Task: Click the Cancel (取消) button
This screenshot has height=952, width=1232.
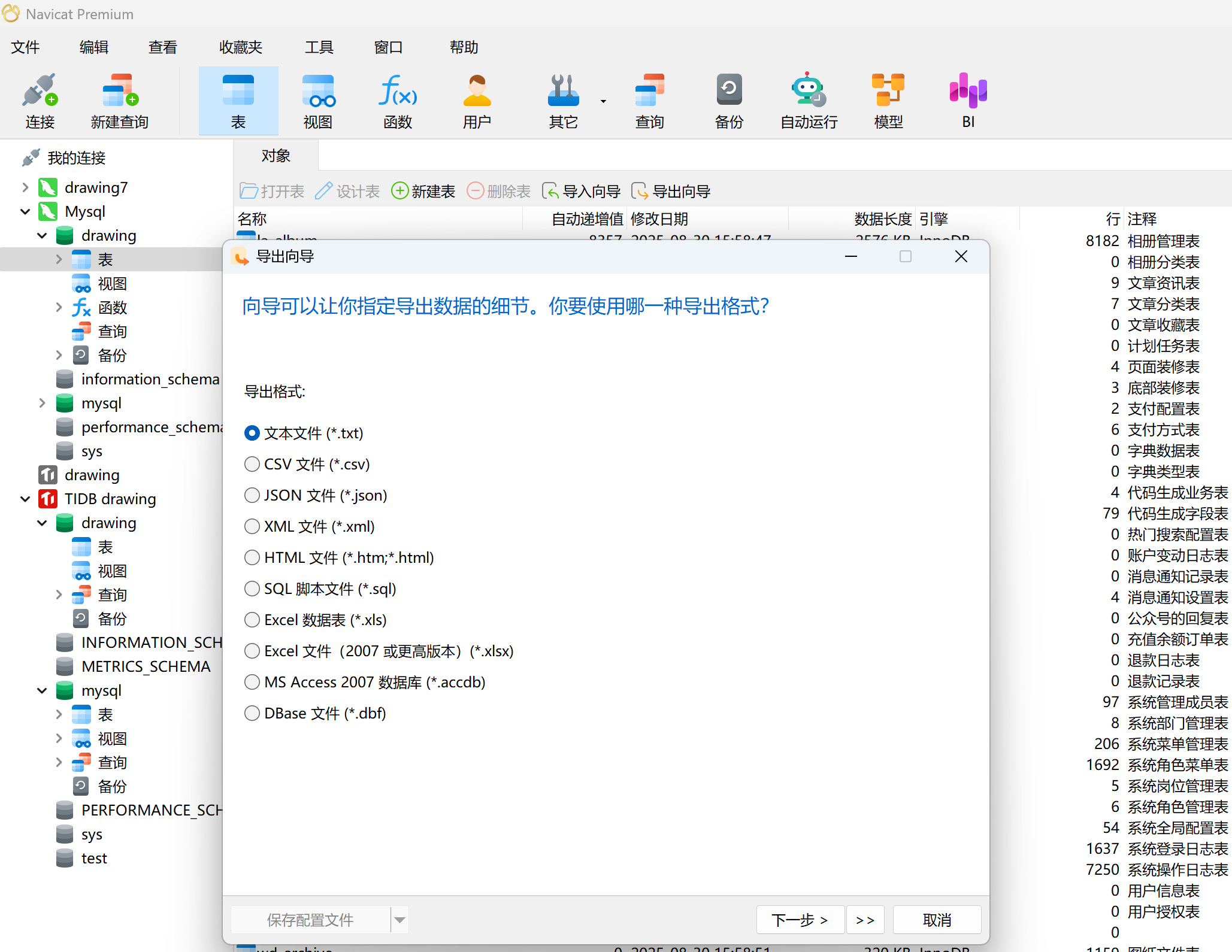Action: pyautogui.click(x=937, y=920)
